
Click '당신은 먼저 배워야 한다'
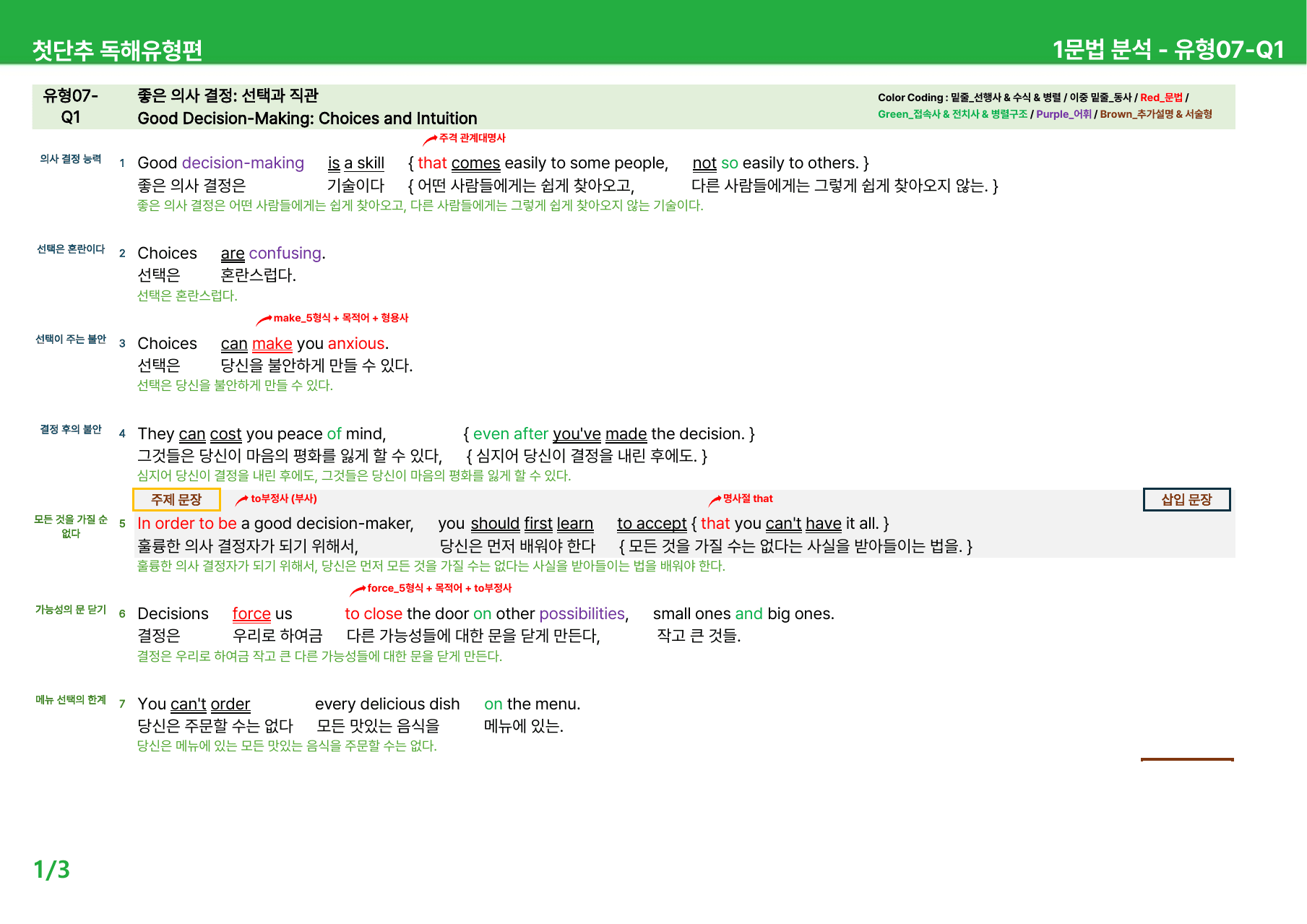pos(517,546)
